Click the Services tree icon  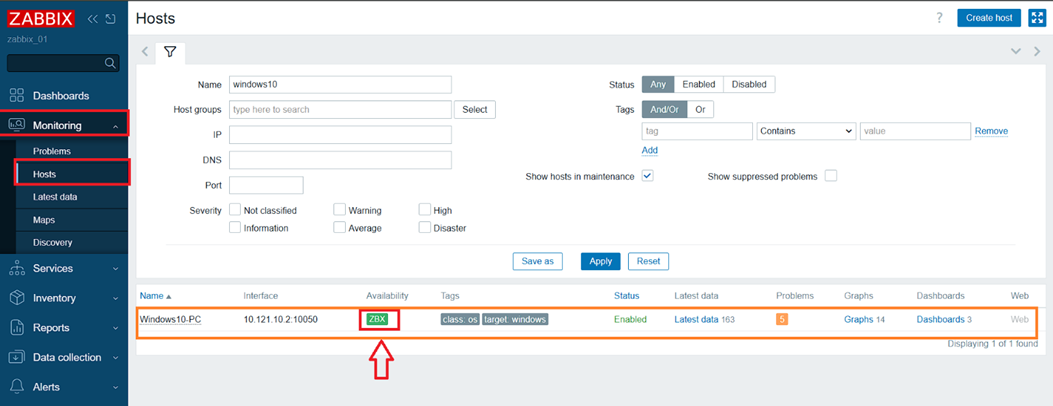[17, 268]
